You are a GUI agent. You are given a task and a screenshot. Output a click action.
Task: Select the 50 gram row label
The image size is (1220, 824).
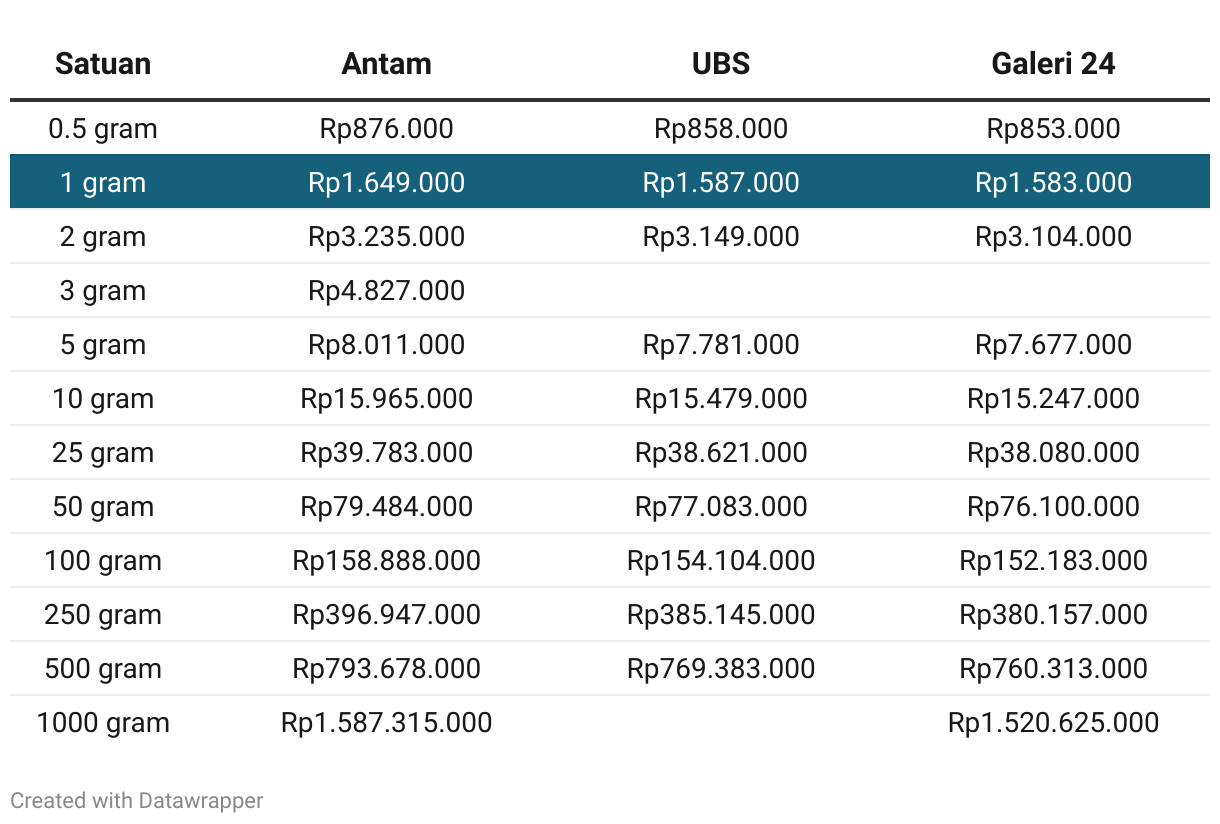pos(103,507)
